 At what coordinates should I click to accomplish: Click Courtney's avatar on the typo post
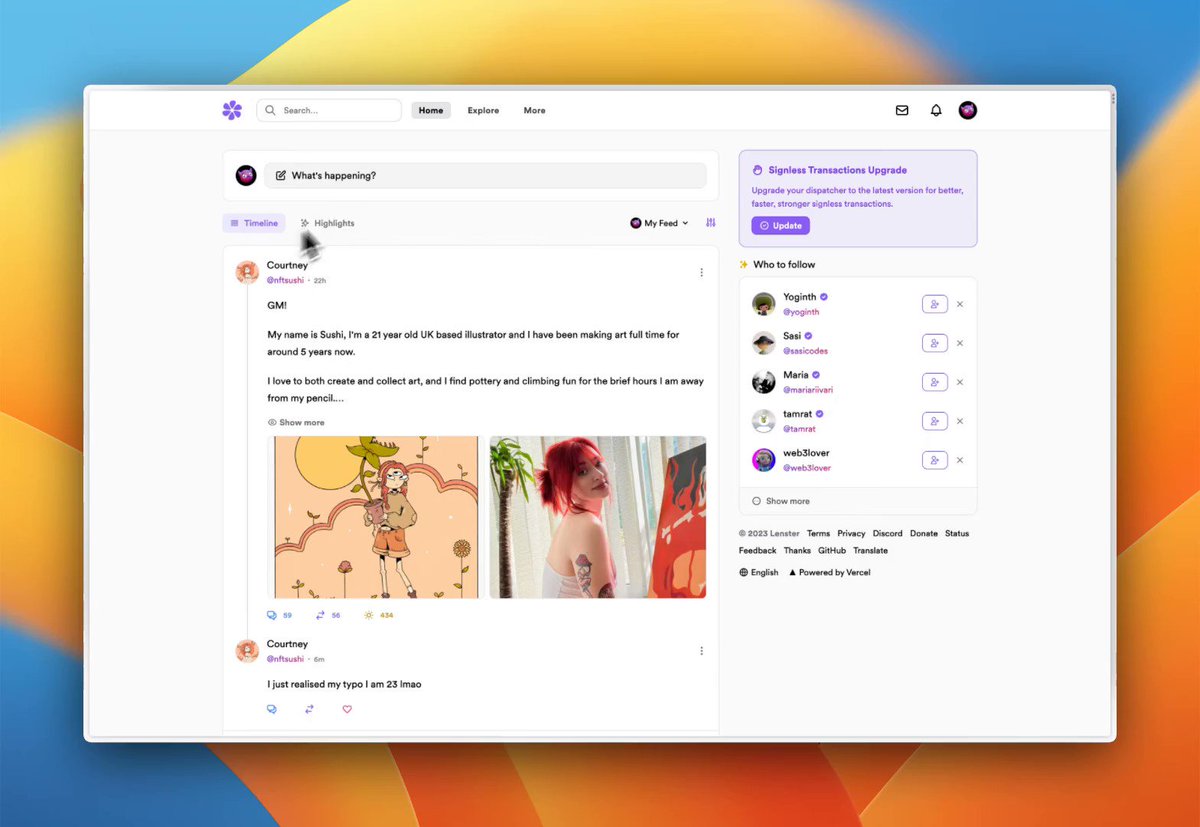pos(247,651)
